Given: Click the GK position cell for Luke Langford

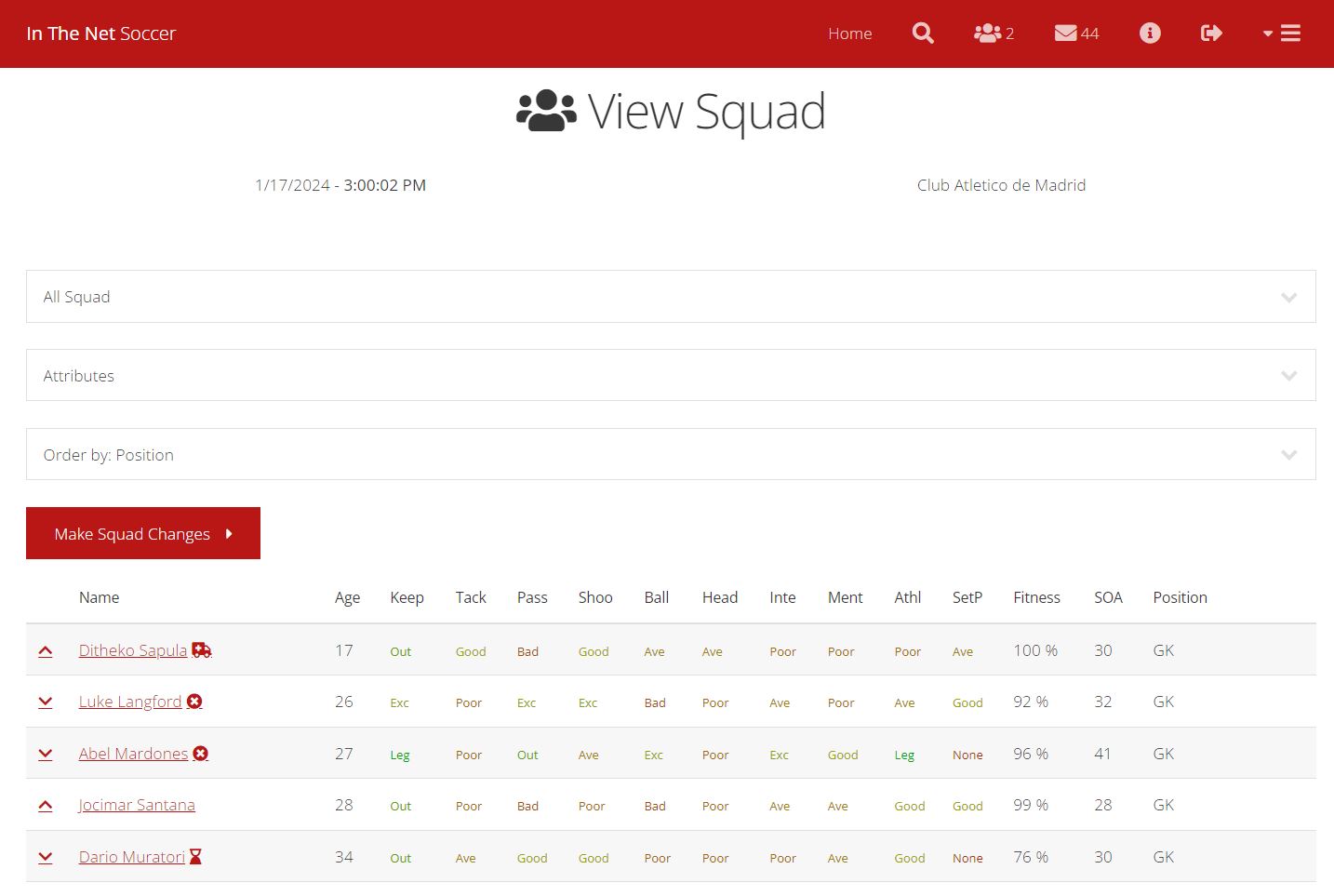Looking at the screenshot, I should (1164, 702).
